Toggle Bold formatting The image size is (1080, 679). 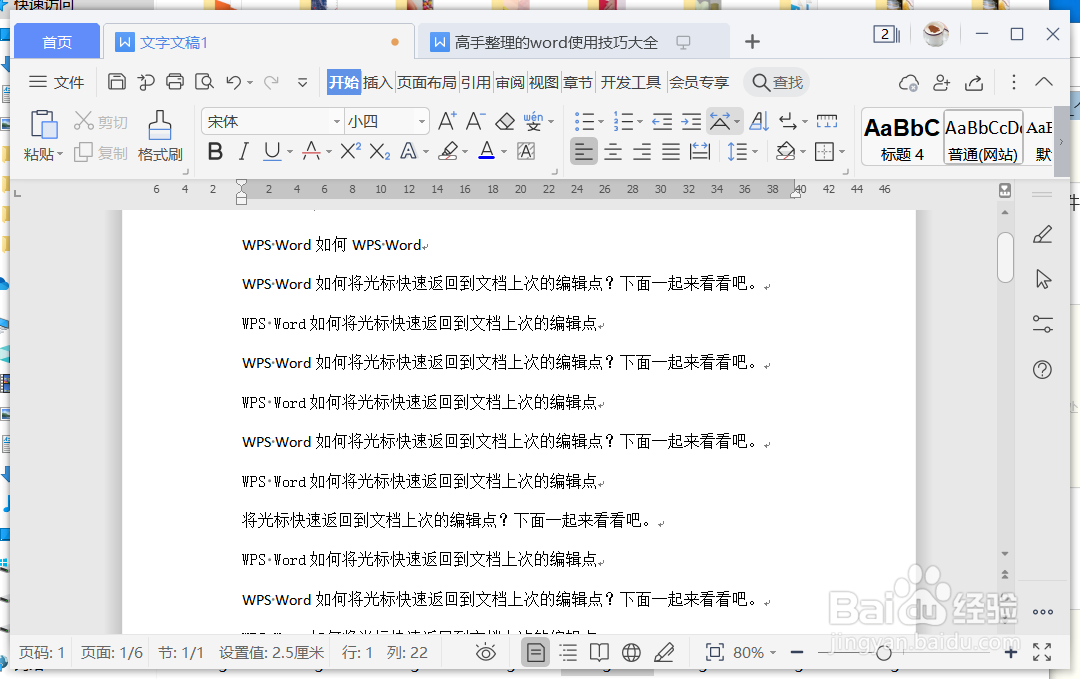coord(215,151)
